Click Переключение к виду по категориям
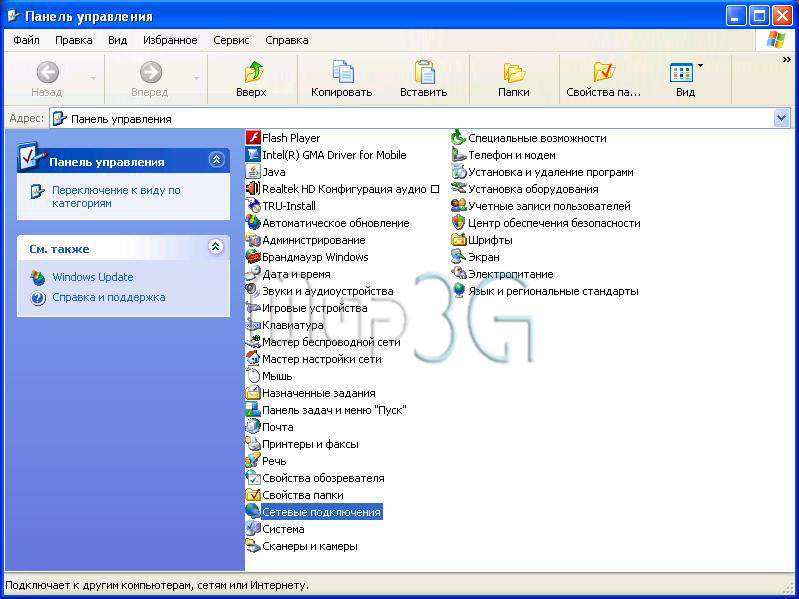Image resolution: width=799 pixels, height=599 pixels. [116, 197]
